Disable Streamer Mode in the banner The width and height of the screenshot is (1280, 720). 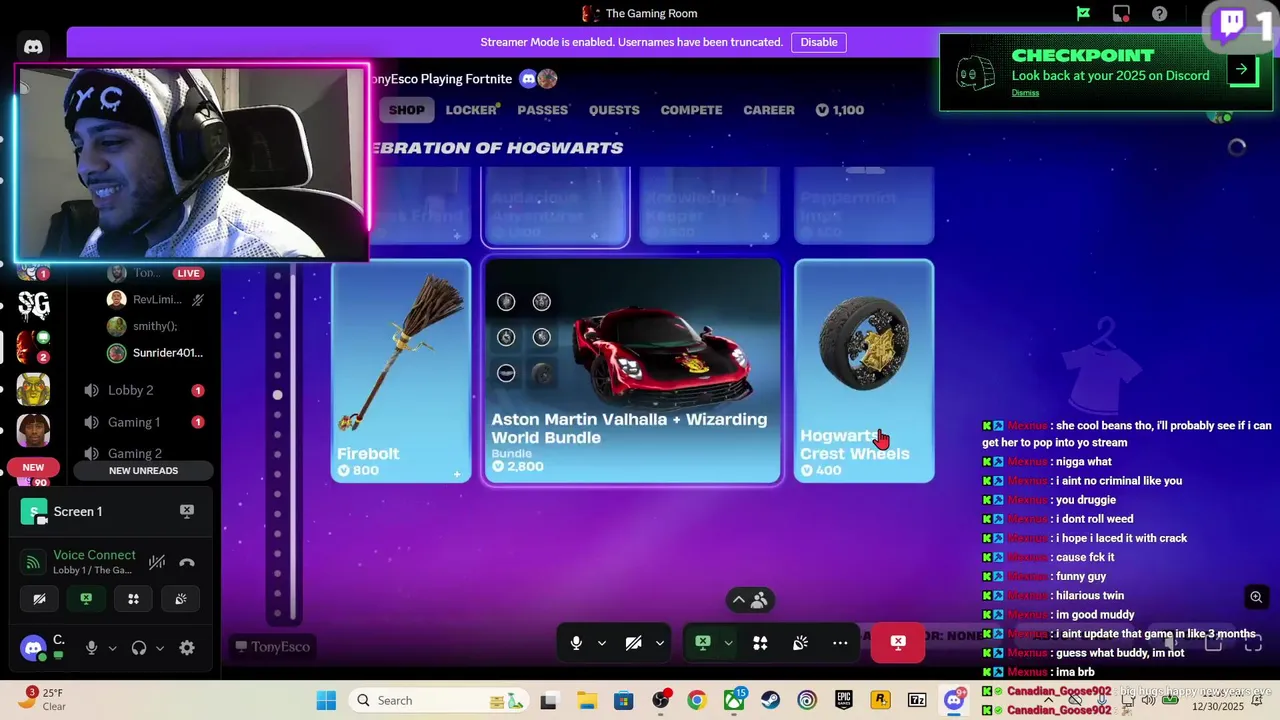[x=819, y=42]
